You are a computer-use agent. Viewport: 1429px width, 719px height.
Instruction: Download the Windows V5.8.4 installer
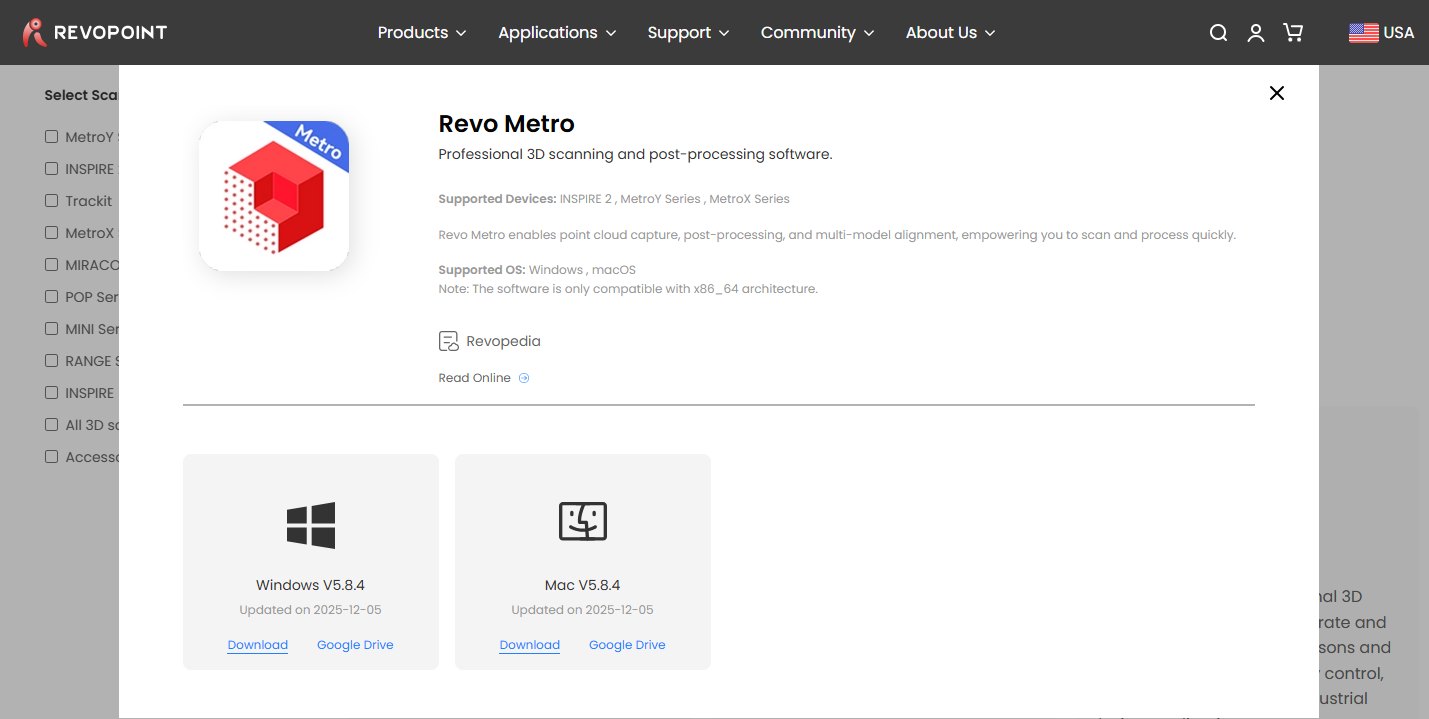click(x=258, y=645)
